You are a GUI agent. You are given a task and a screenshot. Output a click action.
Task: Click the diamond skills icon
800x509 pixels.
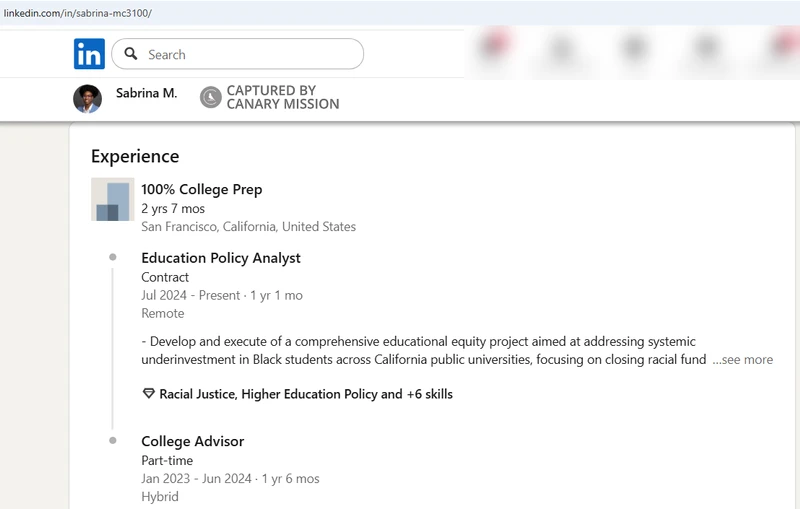click(148, 394)
